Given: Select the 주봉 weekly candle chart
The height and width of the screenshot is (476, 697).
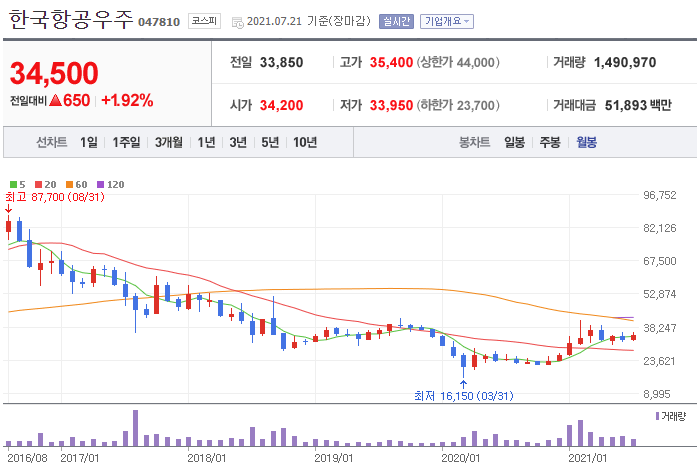Looking at the screenshot, I should pos(550,142).
